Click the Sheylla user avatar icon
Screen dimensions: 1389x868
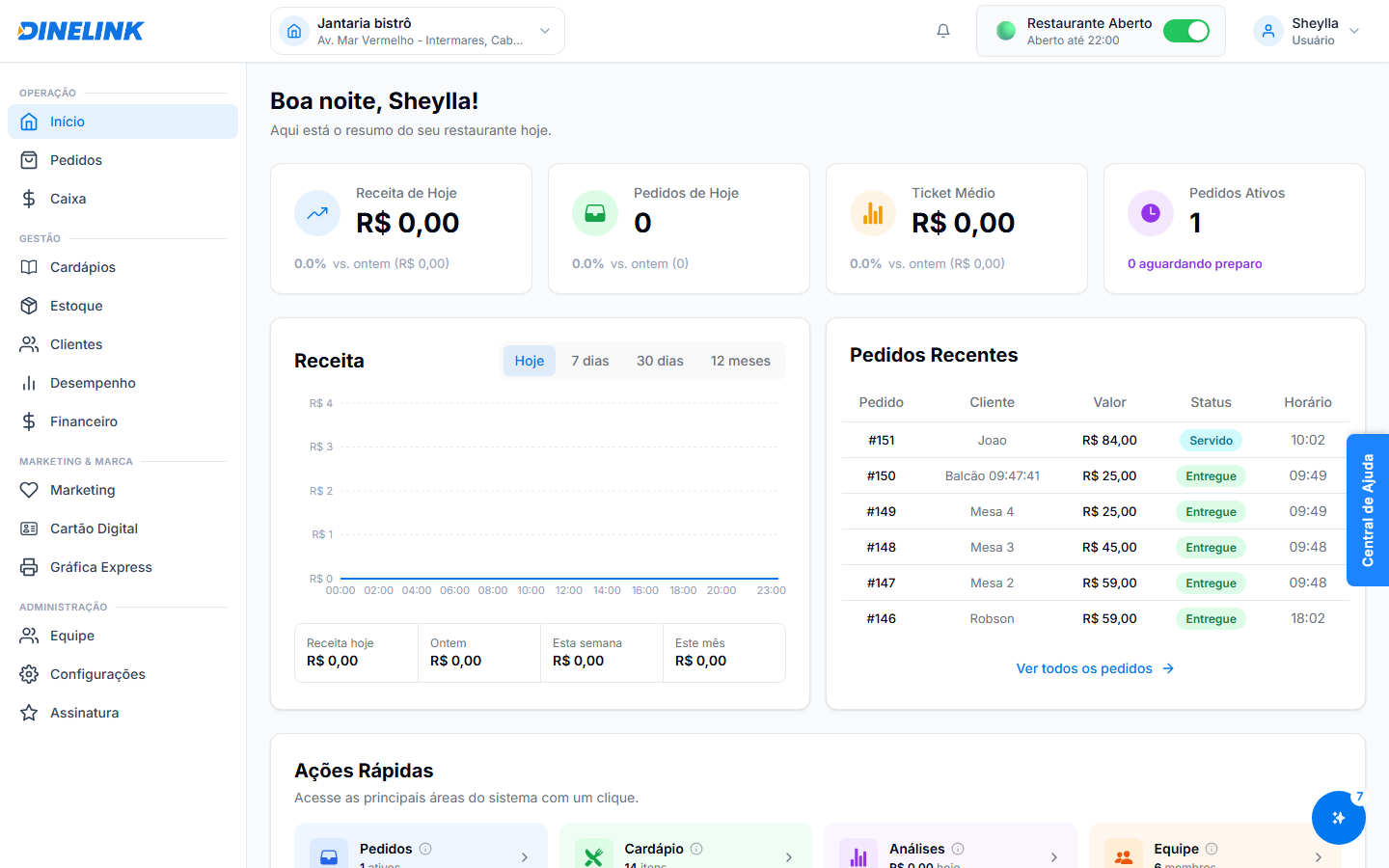[1268, 31]
